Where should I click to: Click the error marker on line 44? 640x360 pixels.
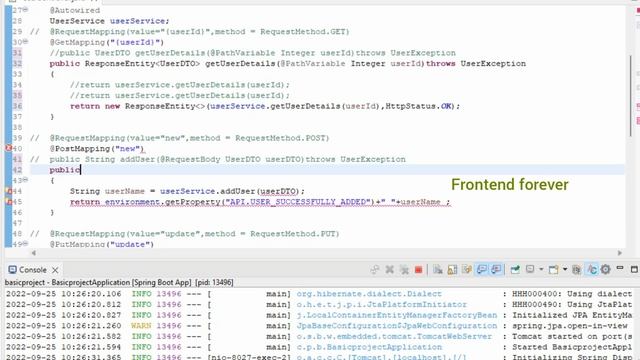coord(8,191)
